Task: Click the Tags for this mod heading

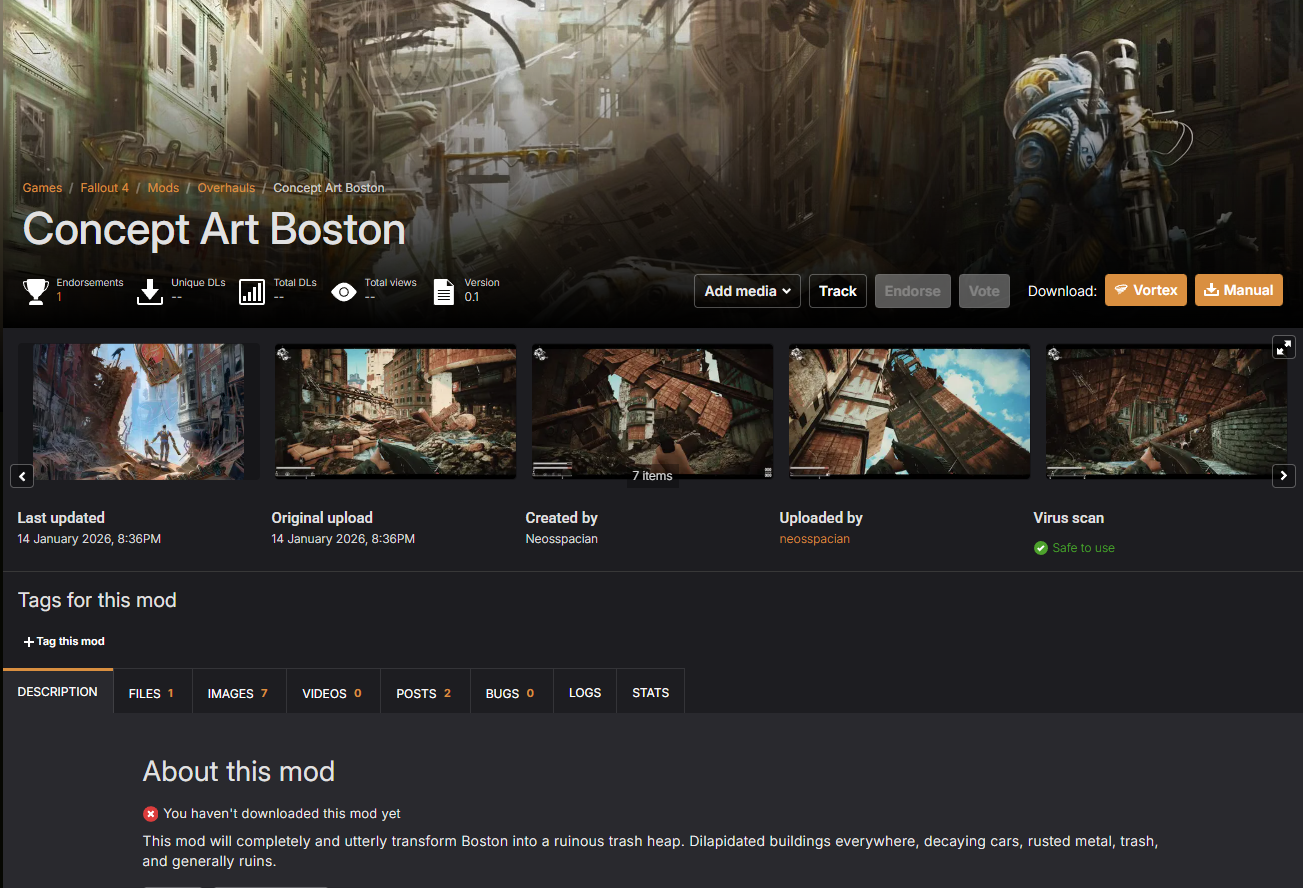Action: (x=97, y=600)
